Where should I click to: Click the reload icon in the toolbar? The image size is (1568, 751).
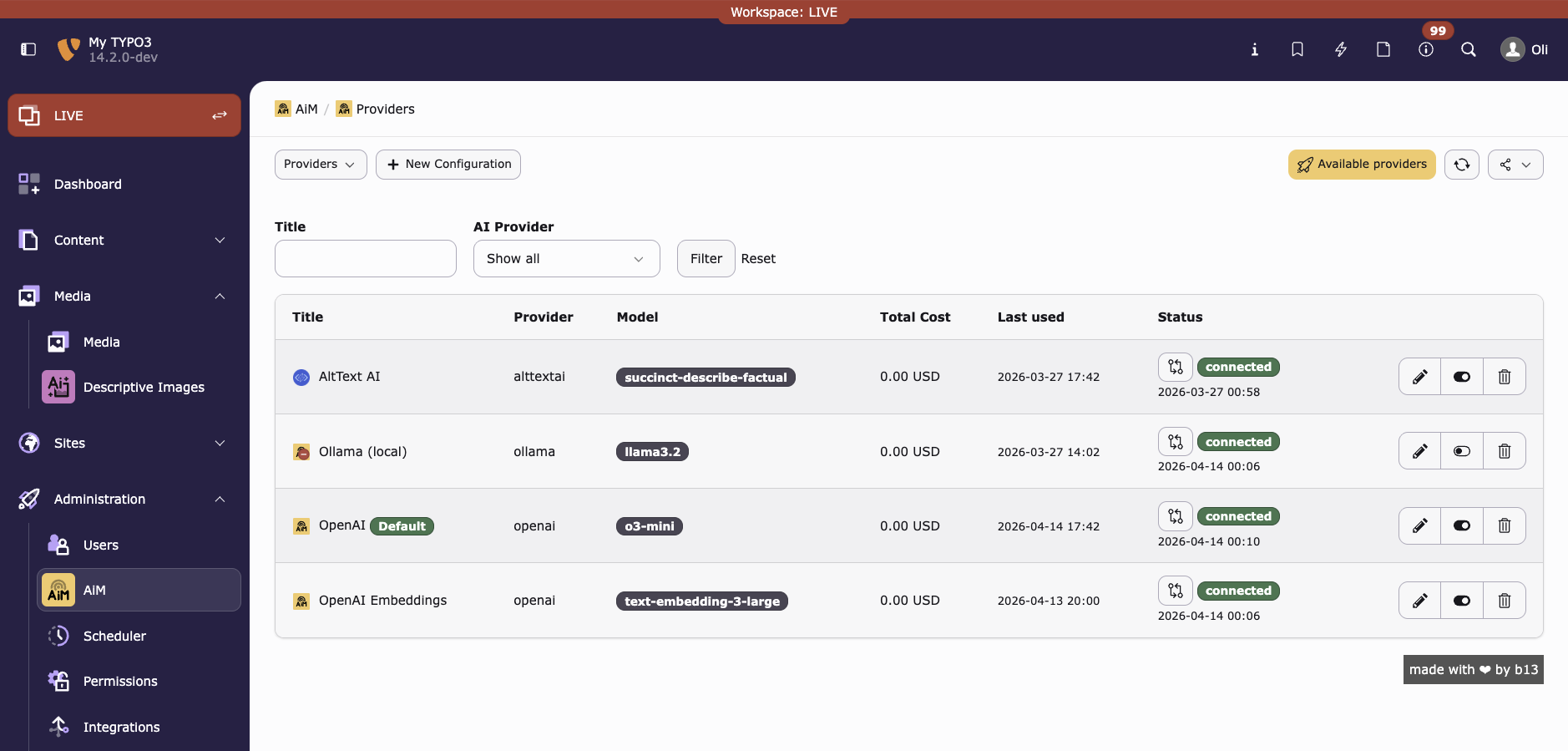1461,165
